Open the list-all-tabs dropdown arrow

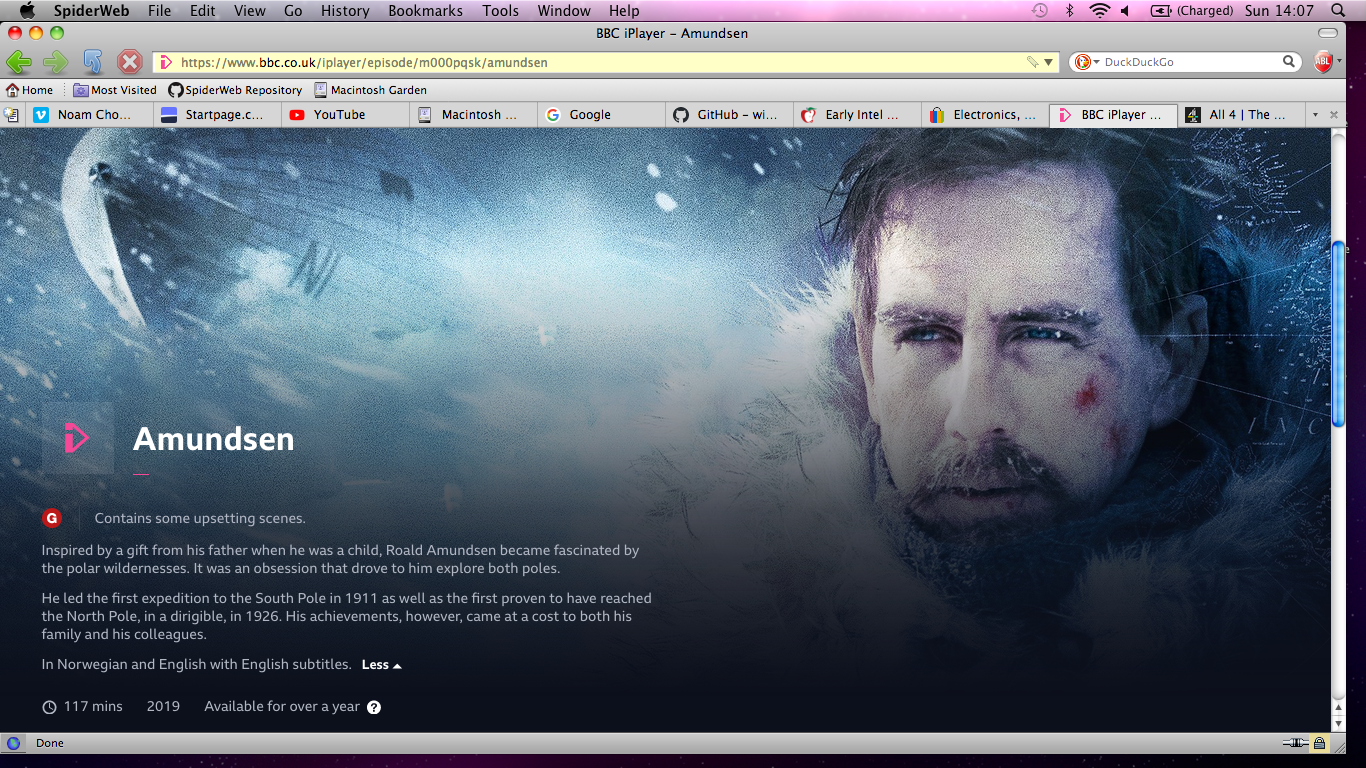pos(1315,115)
